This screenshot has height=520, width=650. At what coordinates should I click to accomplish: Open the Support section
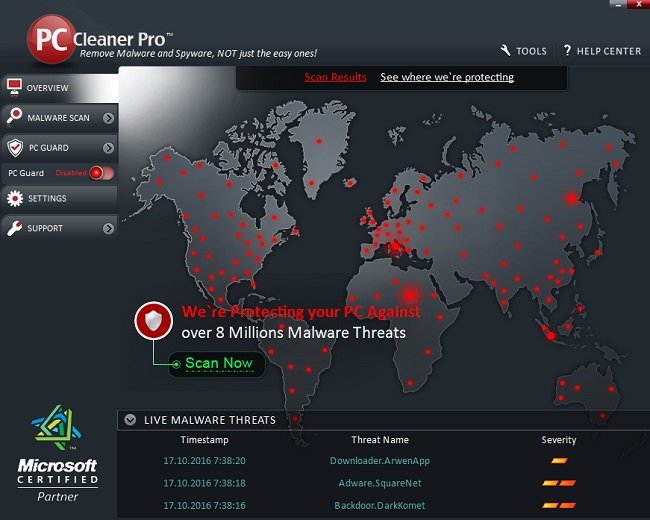(60, 228)
